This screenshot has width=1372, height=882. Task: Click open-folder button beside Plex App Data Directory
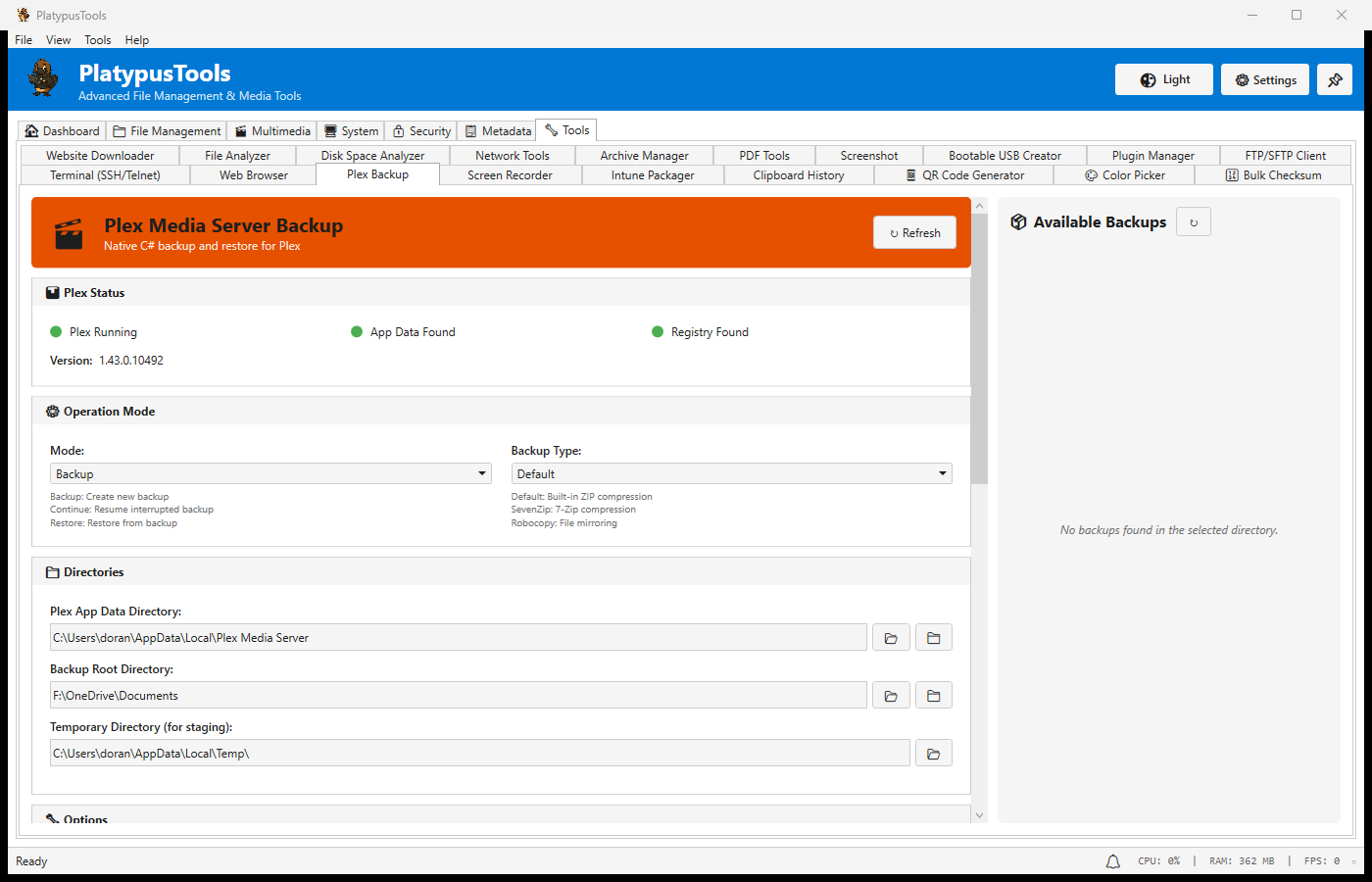click(x=891, y=638)
